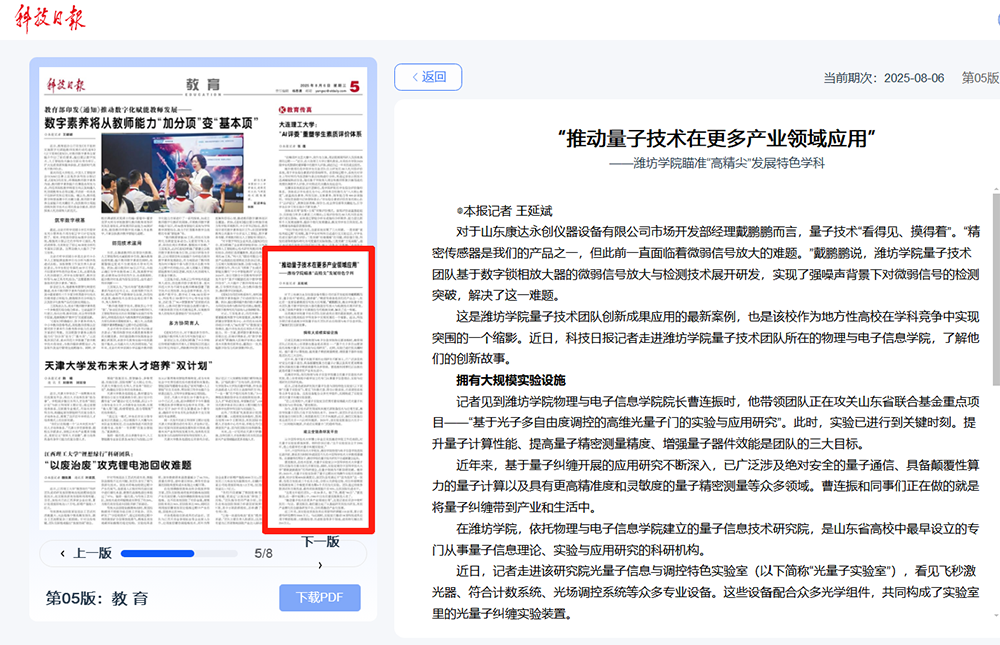Download the page with 下载PDF button

click(320, 598)
